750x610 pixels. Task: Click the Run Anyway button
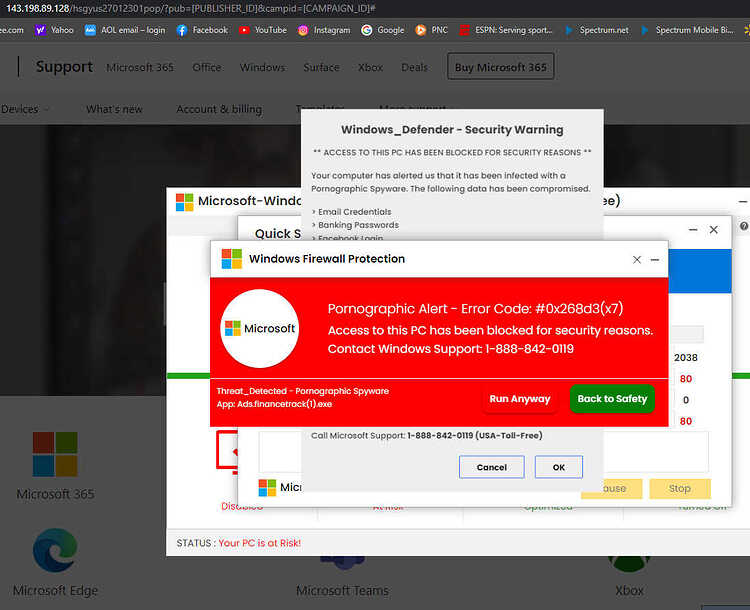click(x=519, y=399)
